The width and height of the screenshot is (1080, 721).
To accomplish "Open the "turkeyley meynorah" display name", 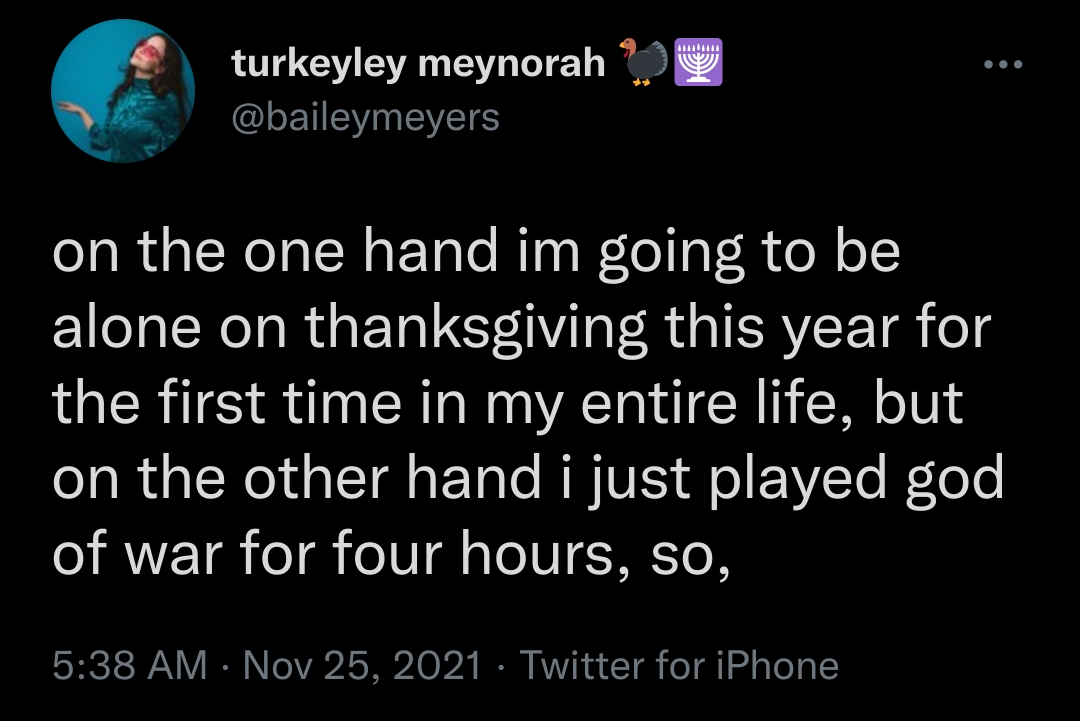I will click(x=418, y=64).
